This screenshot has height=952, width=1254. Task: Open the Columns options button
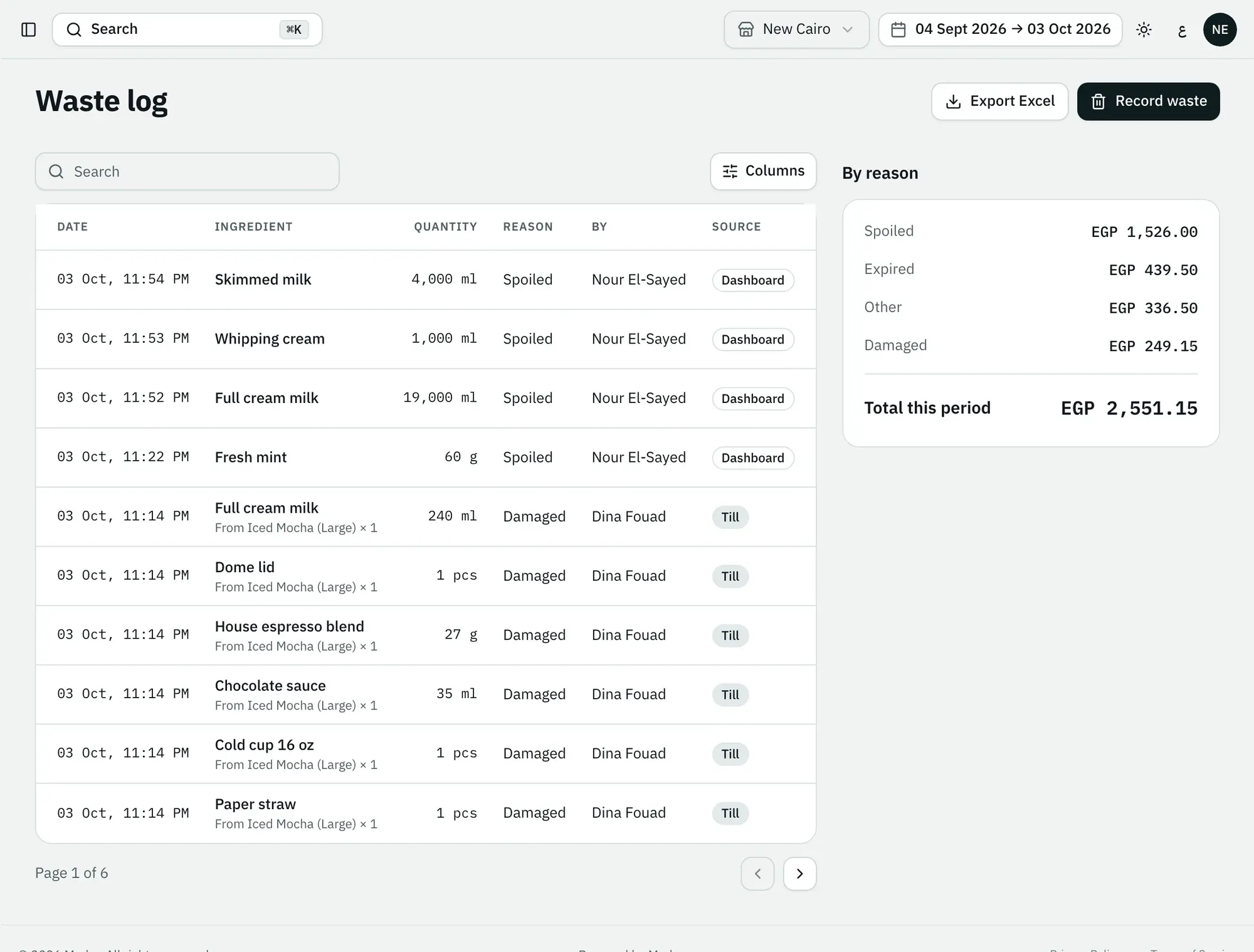pos(763,171)
